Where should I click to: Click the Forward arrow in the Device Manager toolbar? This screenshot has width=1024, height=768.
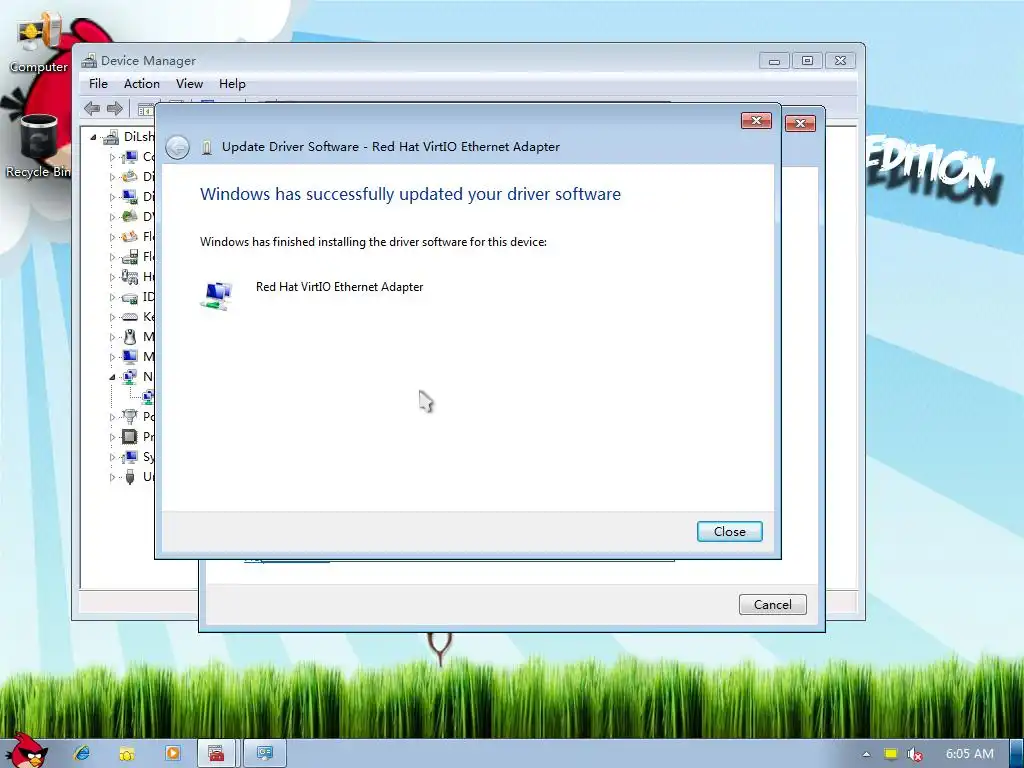click(x=115, y=108)
